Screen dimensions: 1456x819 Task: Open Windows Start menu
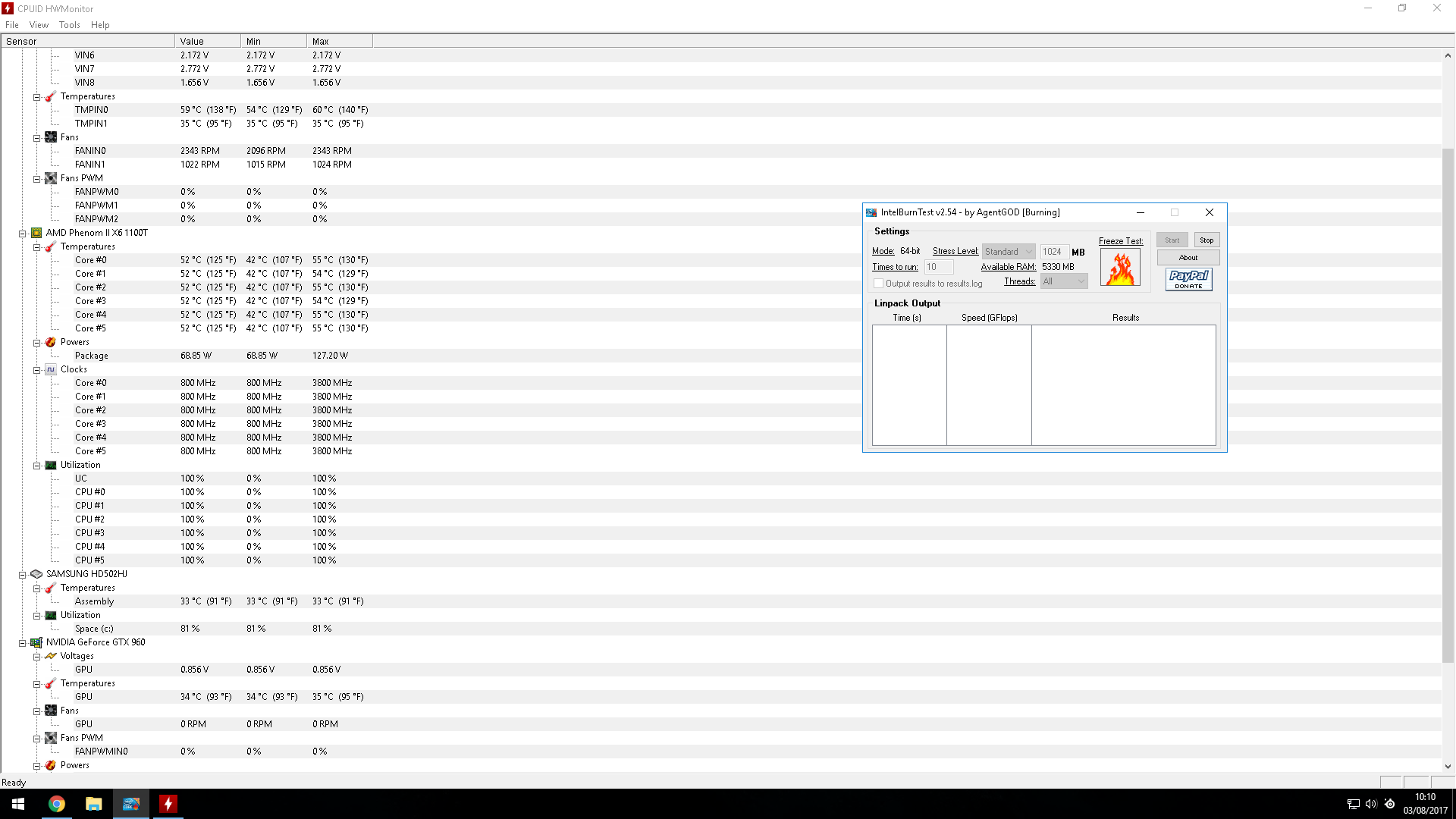18,804
